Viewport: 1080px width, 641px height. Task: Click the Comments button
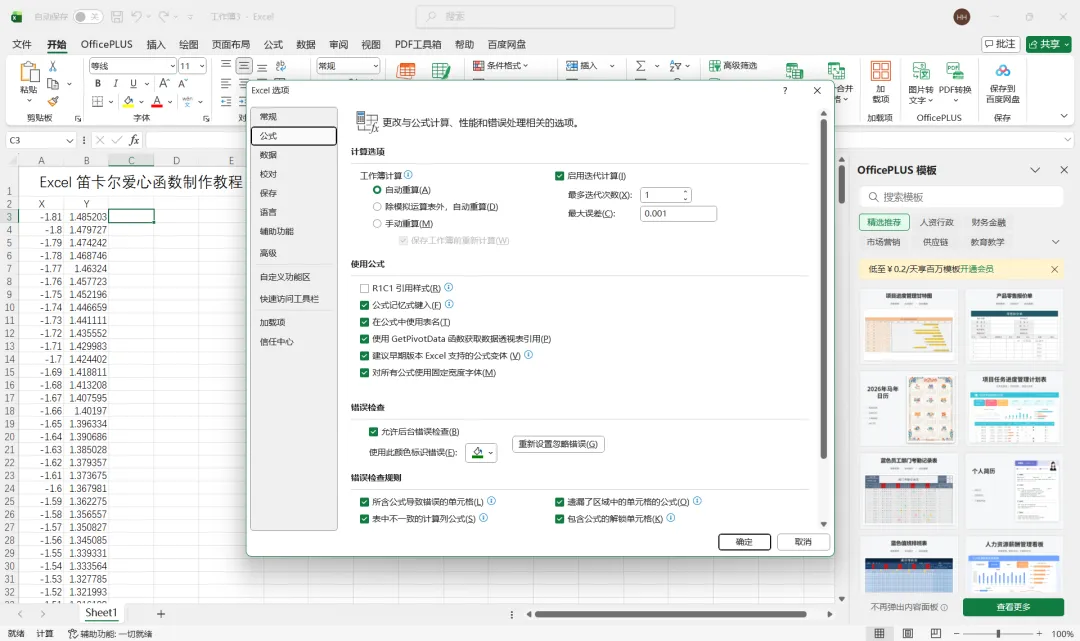pos(1000,44)
